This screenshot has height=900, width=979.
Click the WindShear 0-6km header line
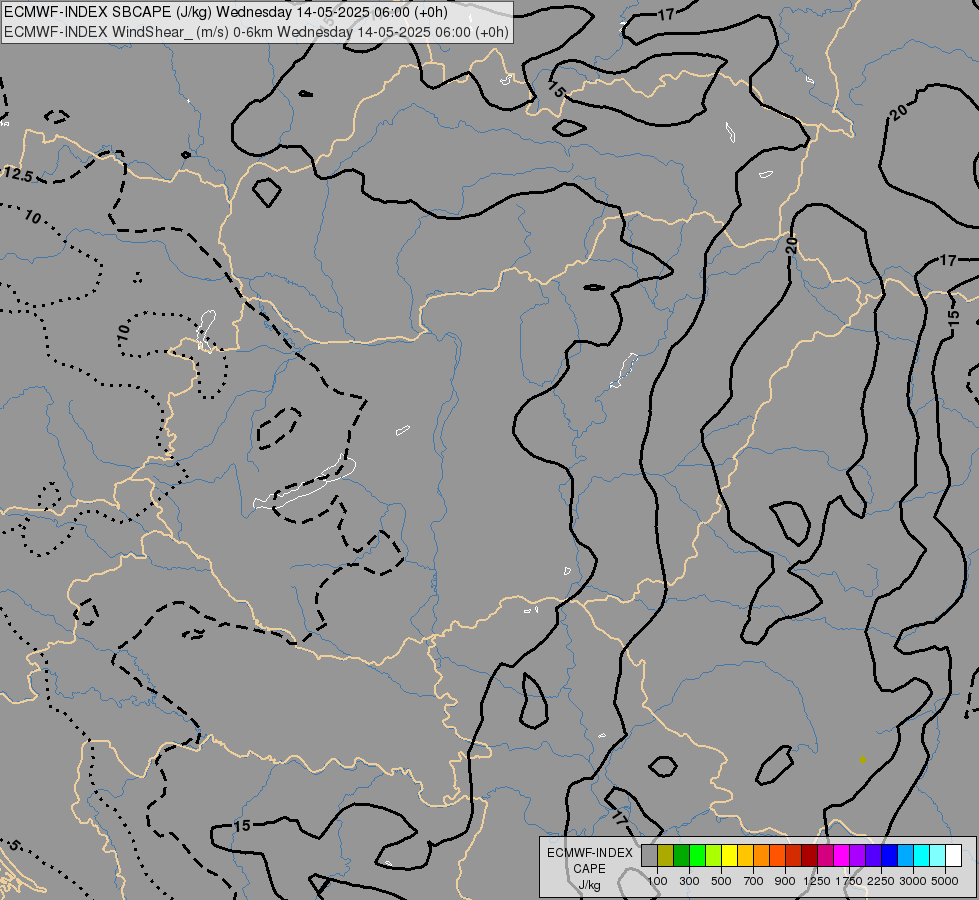256,32
